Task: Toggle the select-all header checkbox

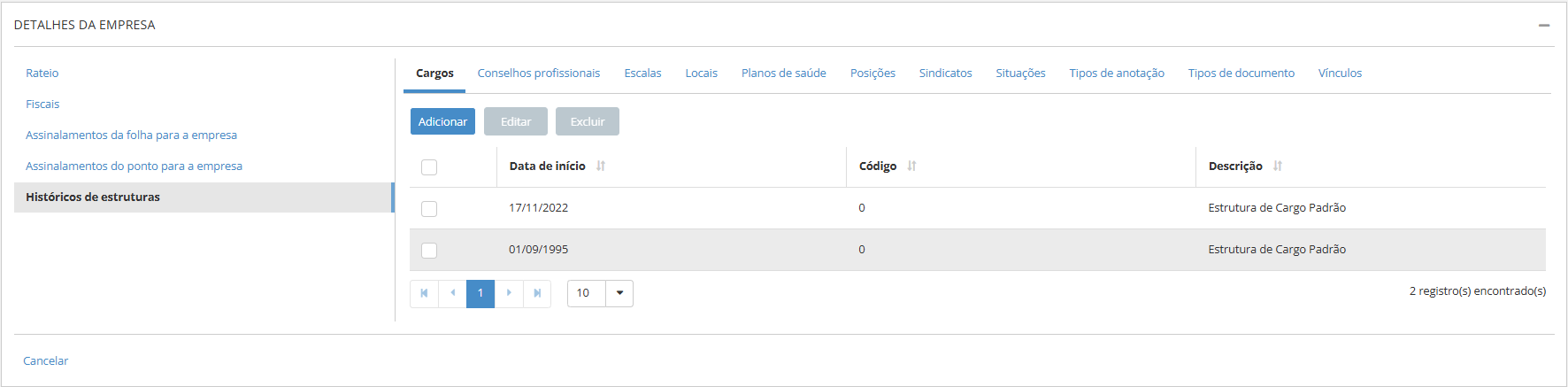Action: pyautogui.click(x=429, y=167)
